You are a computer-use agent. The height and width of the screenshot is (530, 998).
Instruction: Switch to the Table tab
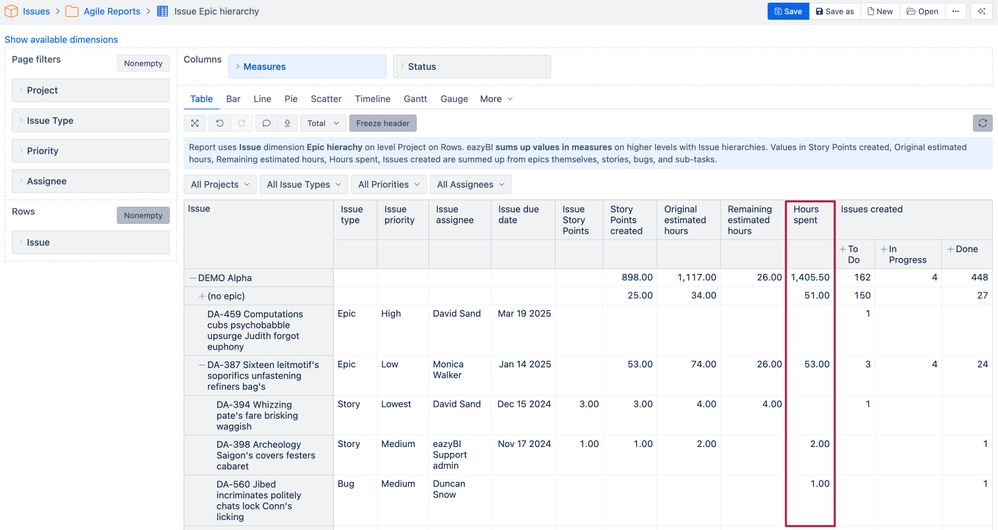[x=201, y=99]
